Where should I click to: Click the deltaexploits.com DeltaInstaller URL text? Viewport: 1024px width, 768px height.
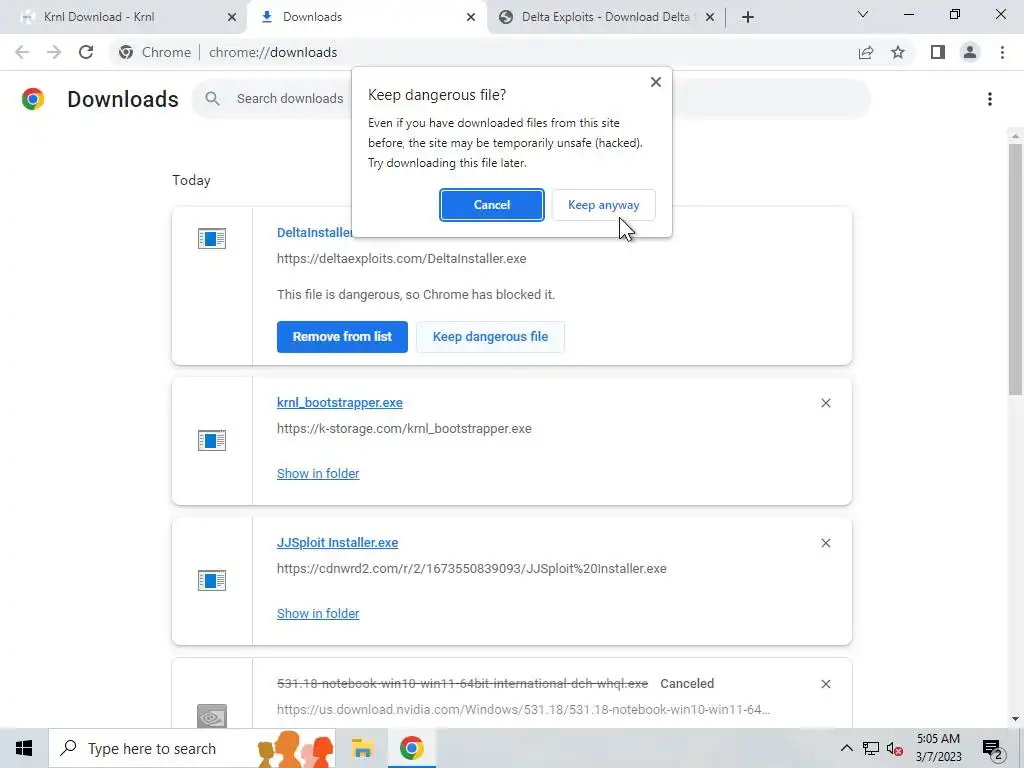click(x=402, y=259)
